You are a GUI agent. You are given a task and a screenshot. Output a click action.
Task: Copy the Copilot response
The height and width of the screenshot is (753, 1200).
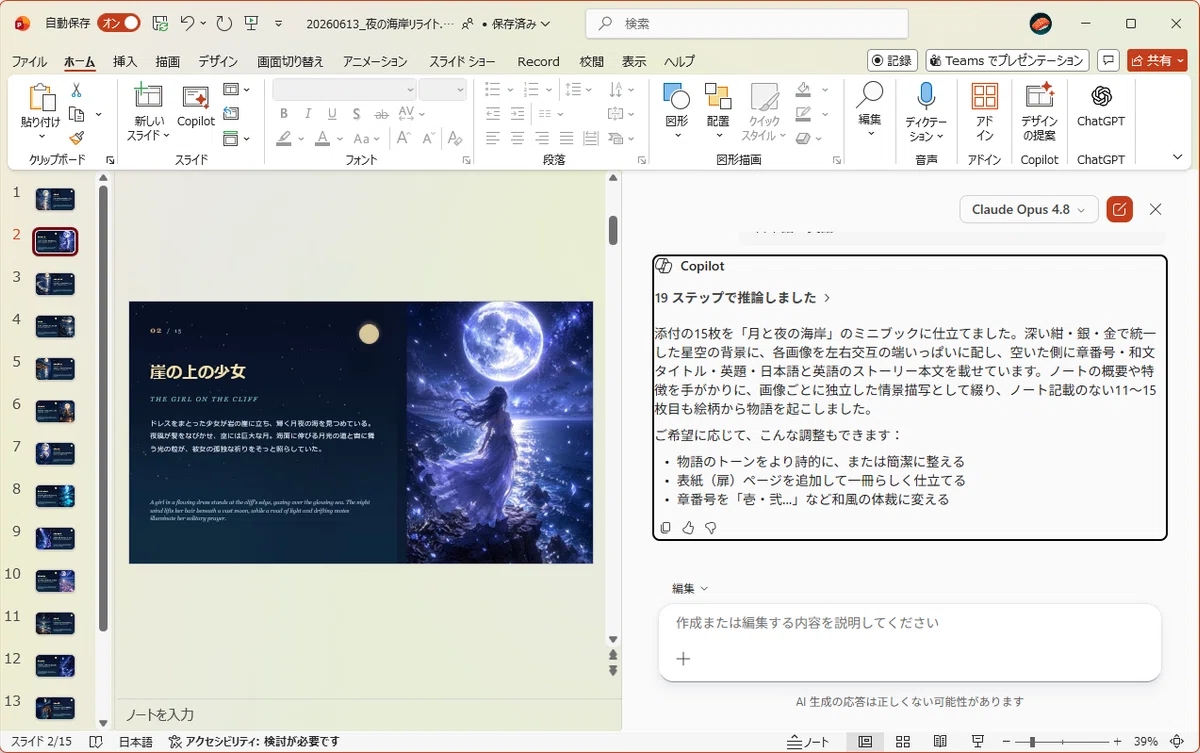click(665, 527)
